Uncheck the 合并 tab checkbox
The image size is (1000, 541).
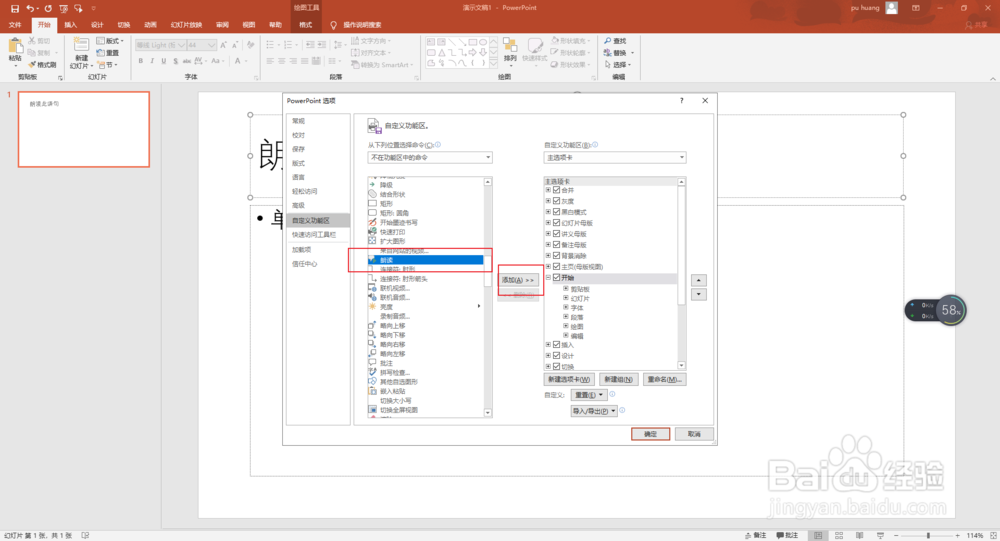557,190
